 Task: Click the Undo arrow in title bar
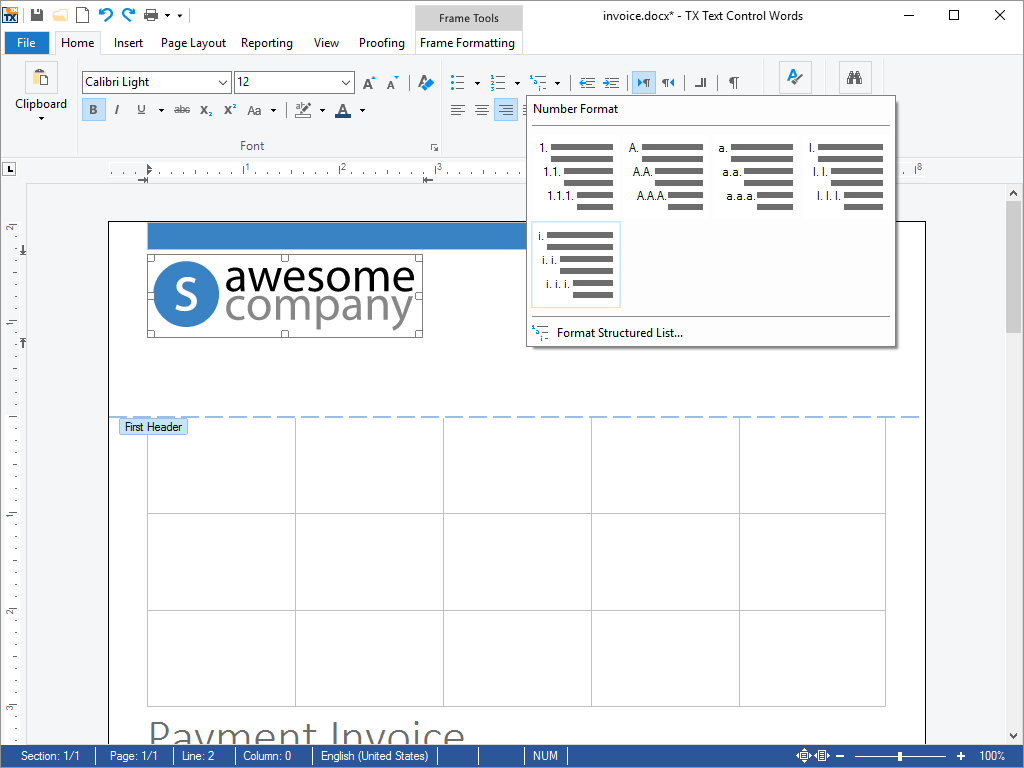tap(105, 15)
